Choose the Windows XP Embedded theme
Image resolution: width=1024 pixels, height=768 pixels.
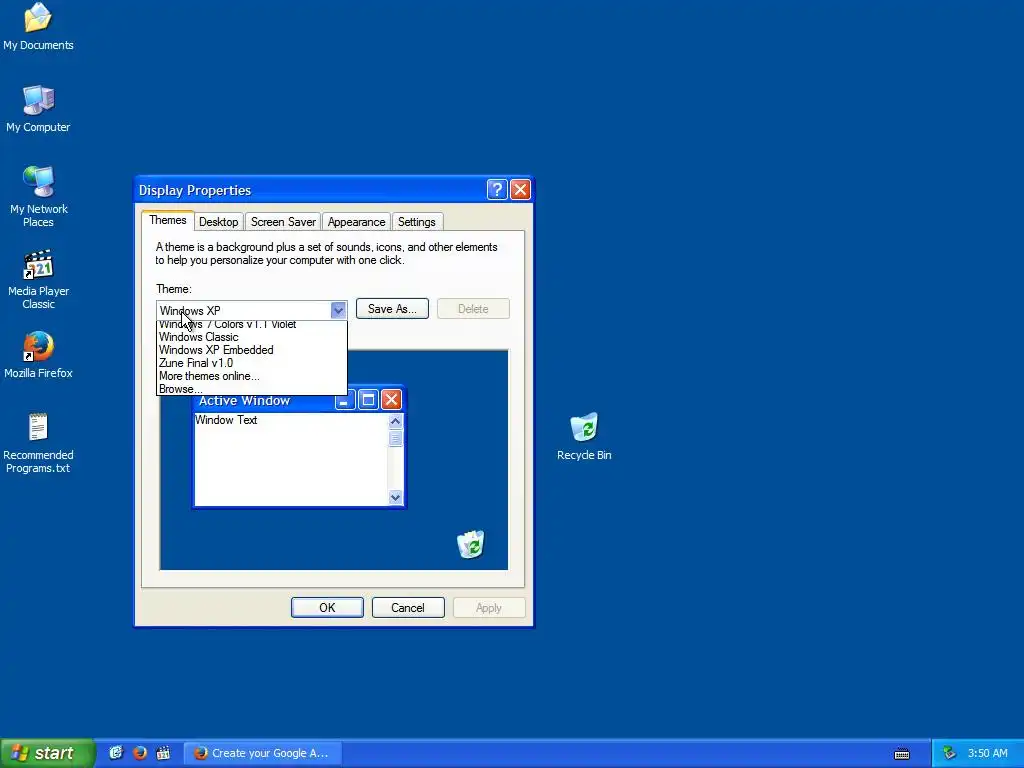tap(251, 350)
